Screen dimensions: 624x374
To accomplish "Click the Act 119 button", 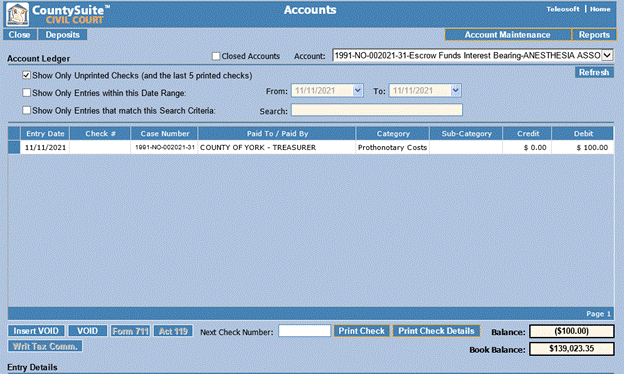I will (x=173, y=331).
